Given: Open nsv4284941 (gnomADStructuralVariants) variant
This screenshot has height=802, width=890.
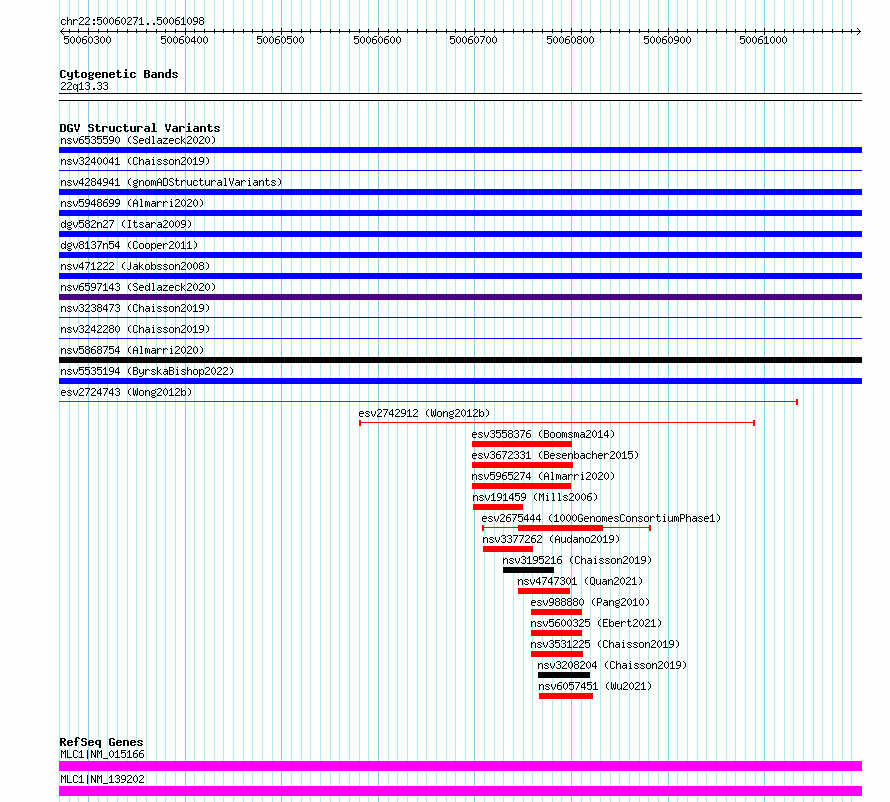Looking at the screenshot, I should coord(171,182).
